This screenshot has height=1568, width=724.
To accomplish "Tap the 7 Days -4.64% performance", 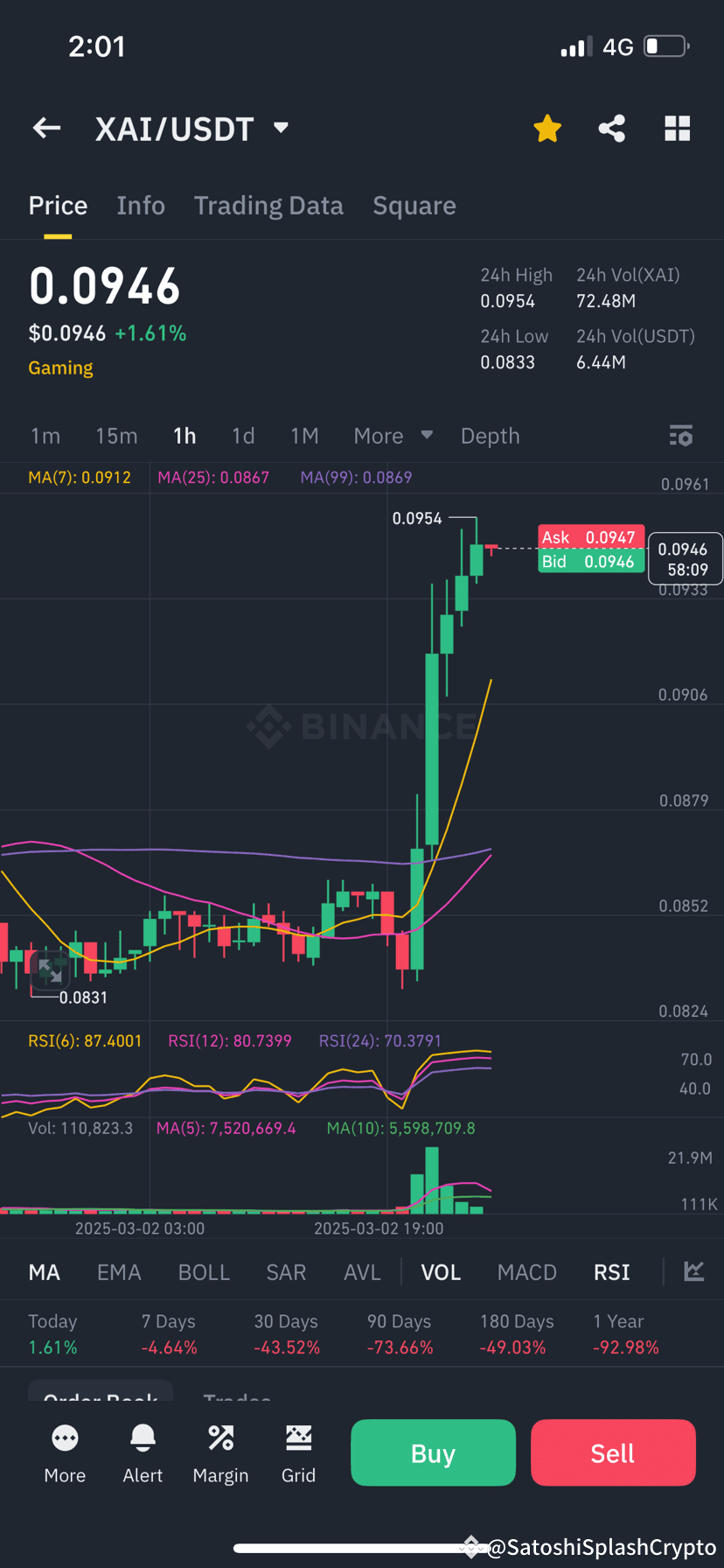I will click(169, 1334).
